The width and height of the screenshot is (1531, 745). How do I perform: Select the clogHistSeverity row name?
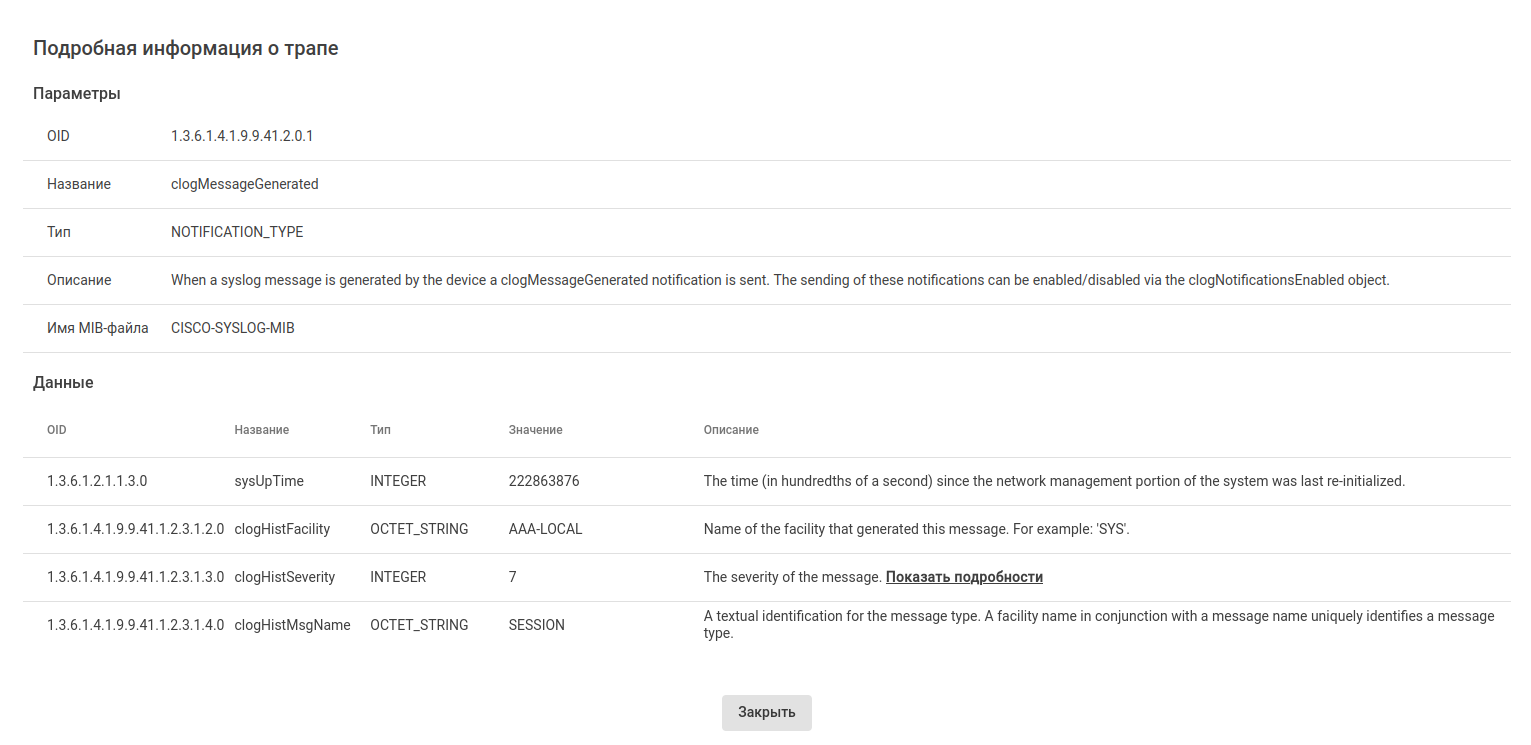pyautogui.click(x=285, y=577)
